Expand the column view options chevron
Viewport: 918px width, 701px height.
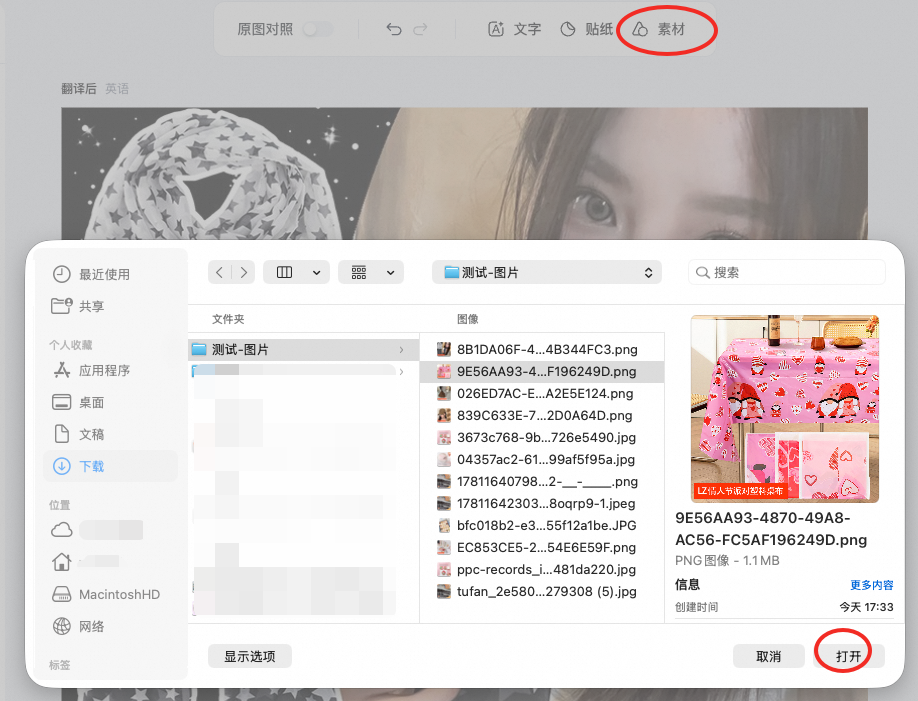coord(317,272)
